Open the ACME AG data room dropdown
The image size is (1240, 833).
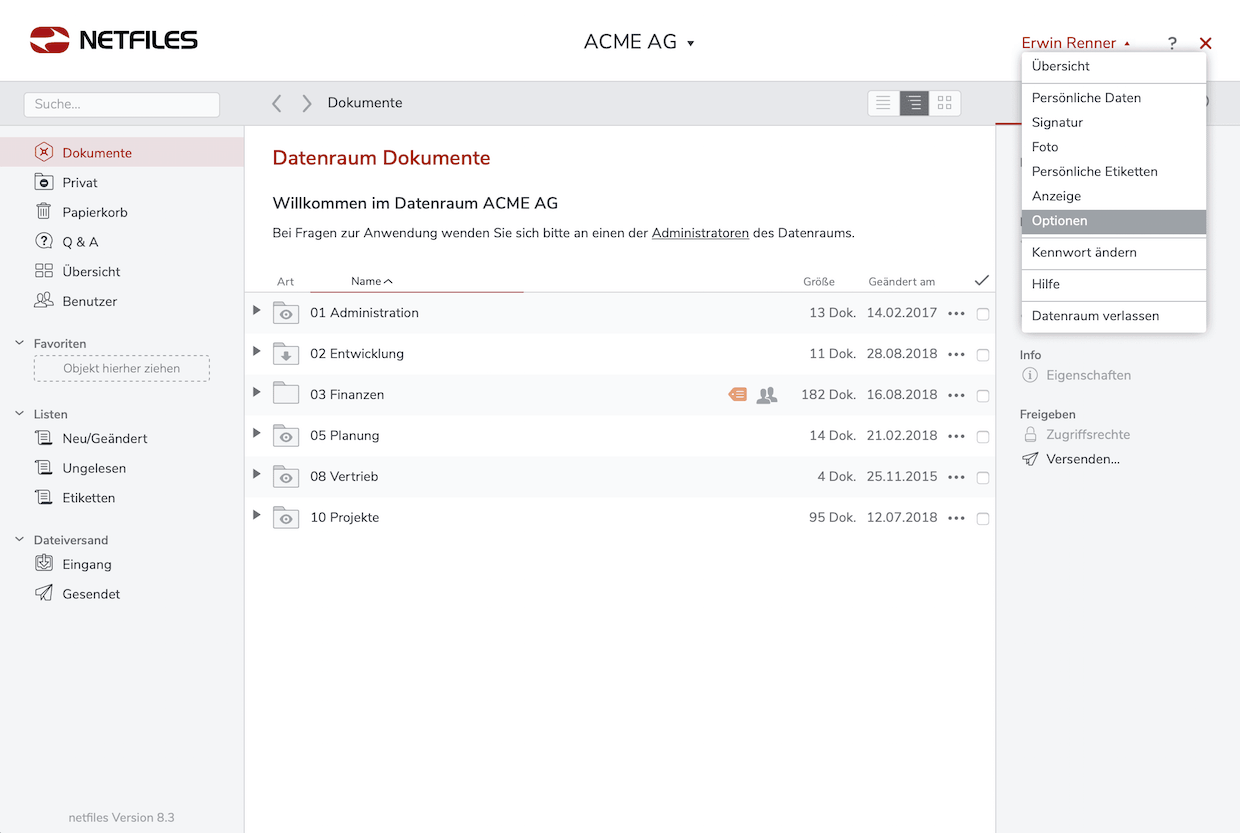coord(639,42)
